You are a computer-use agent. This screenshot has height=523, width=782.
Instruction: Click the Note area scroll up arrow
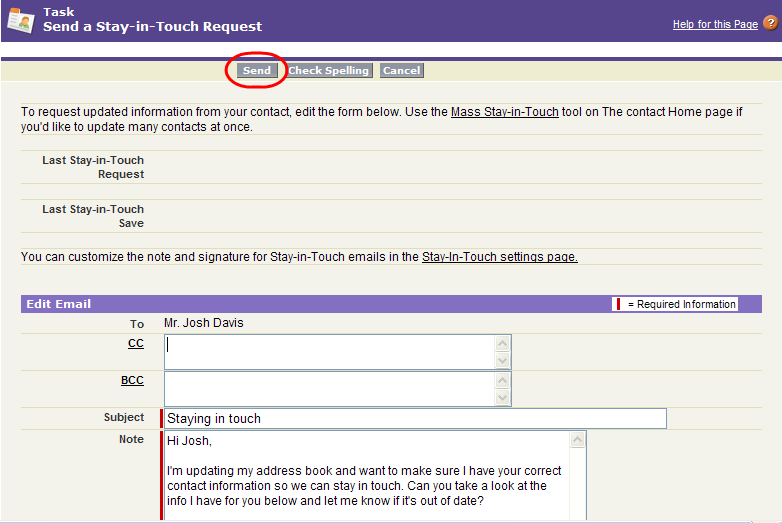(x=578, y=440)
